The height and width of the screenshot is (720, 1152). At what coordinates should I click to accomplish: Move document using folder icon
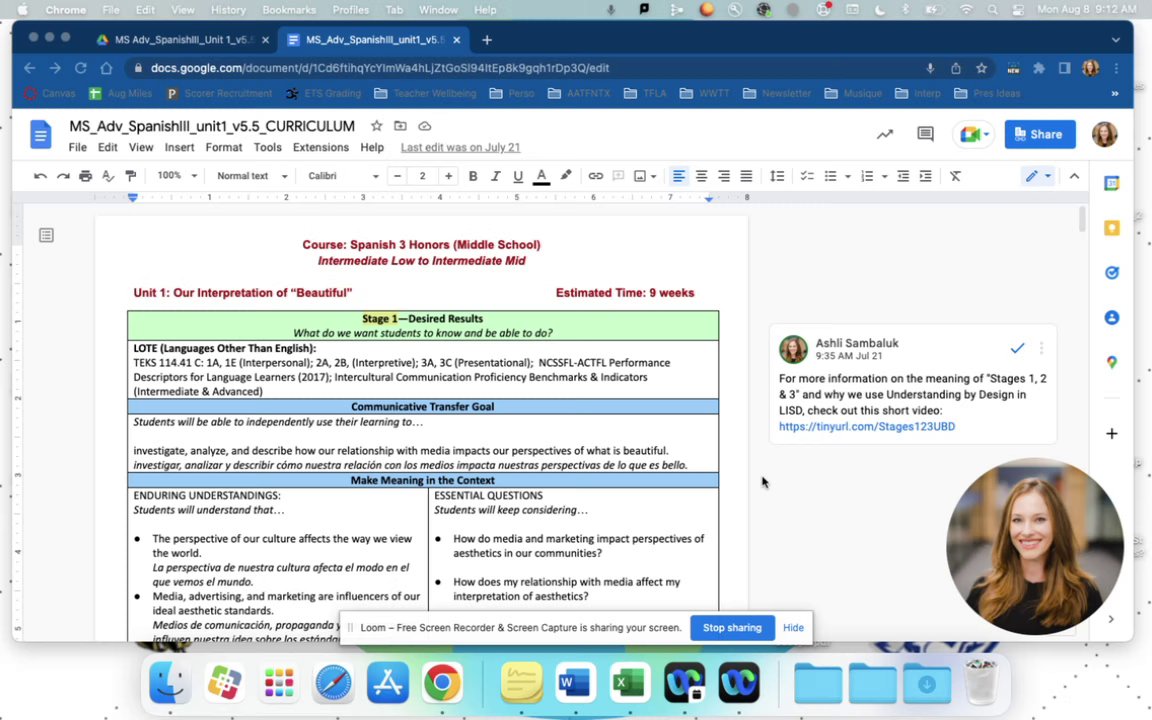point(400,126)
